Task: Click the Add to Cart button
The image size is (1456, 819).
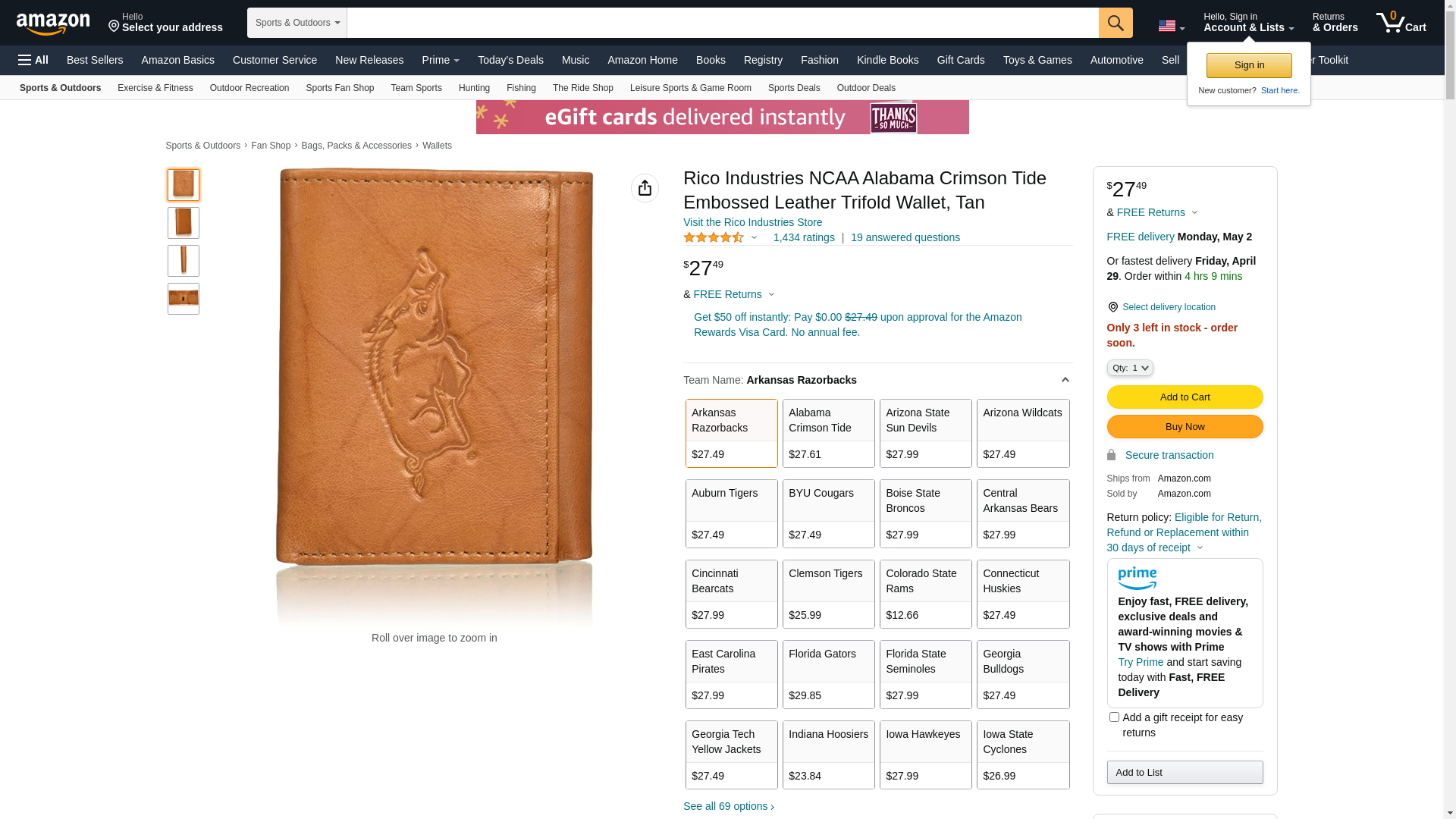Action: tap(1185, 397)
